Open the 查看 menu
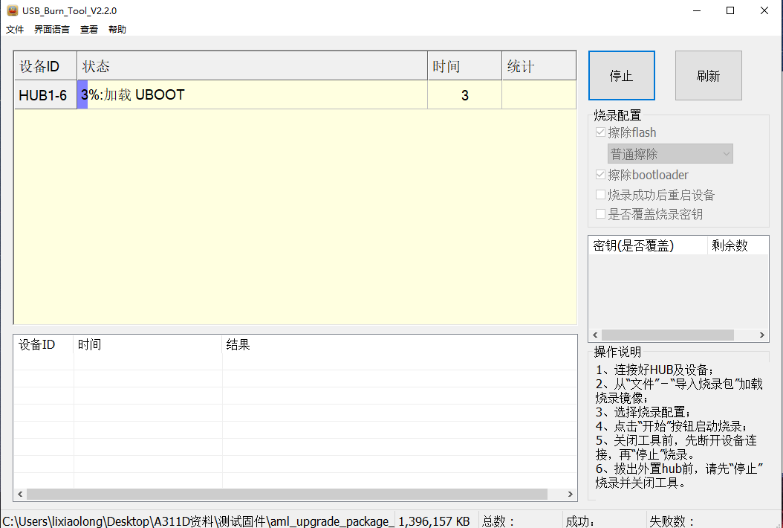Screen dimensions: 783x528 (x=89, y=29)
